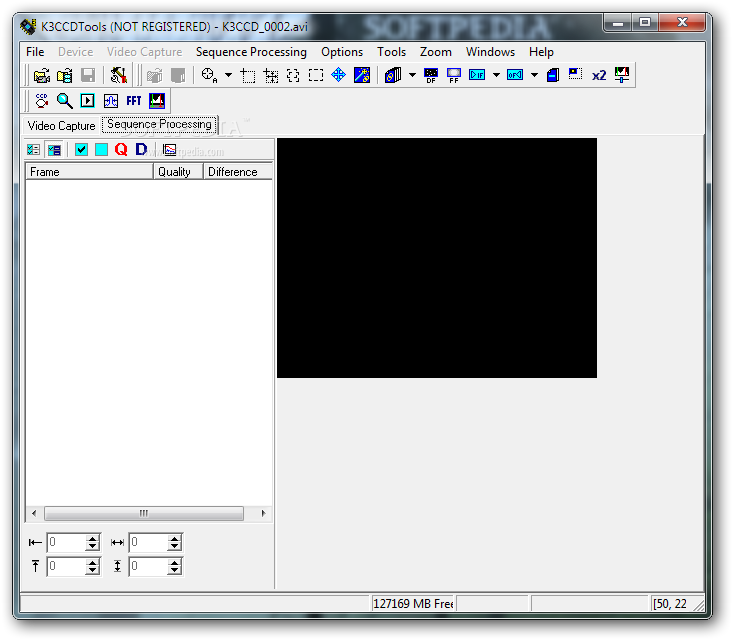733x640 pixels.
Task: Check all frames with the cyan checkmark button
Action: click(x=81, y=150)
